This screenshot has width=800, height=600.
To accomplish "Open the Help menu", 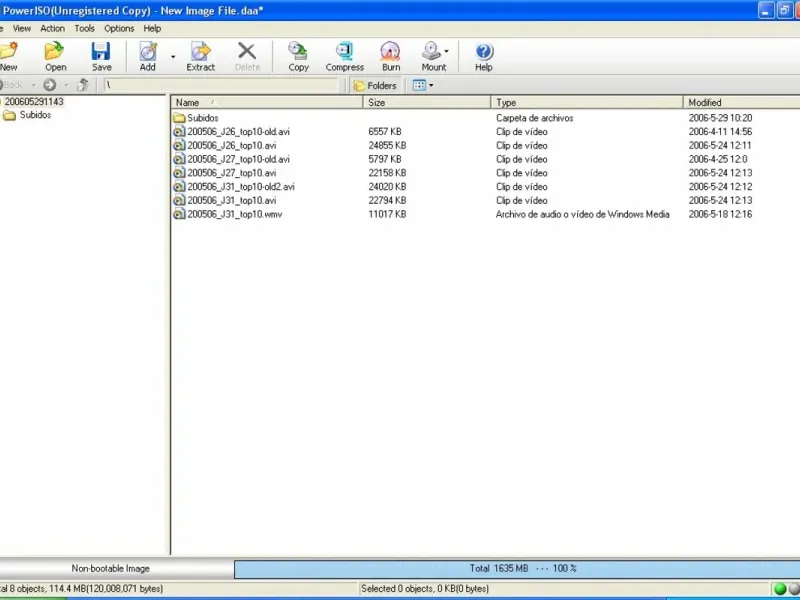I will [152, 29].
